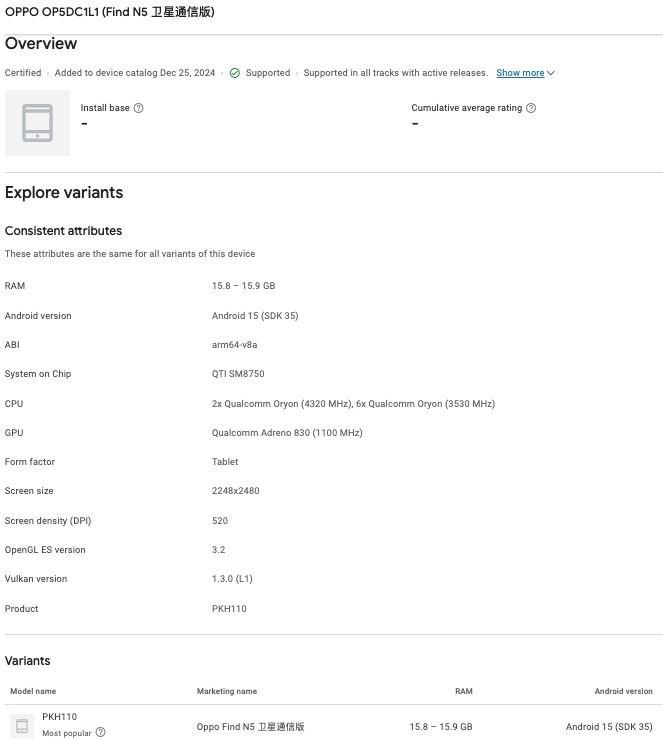Click the Supported in all tracks text
Image resolution: width=663 pixels, height=739 pixels.
(395, 73)
